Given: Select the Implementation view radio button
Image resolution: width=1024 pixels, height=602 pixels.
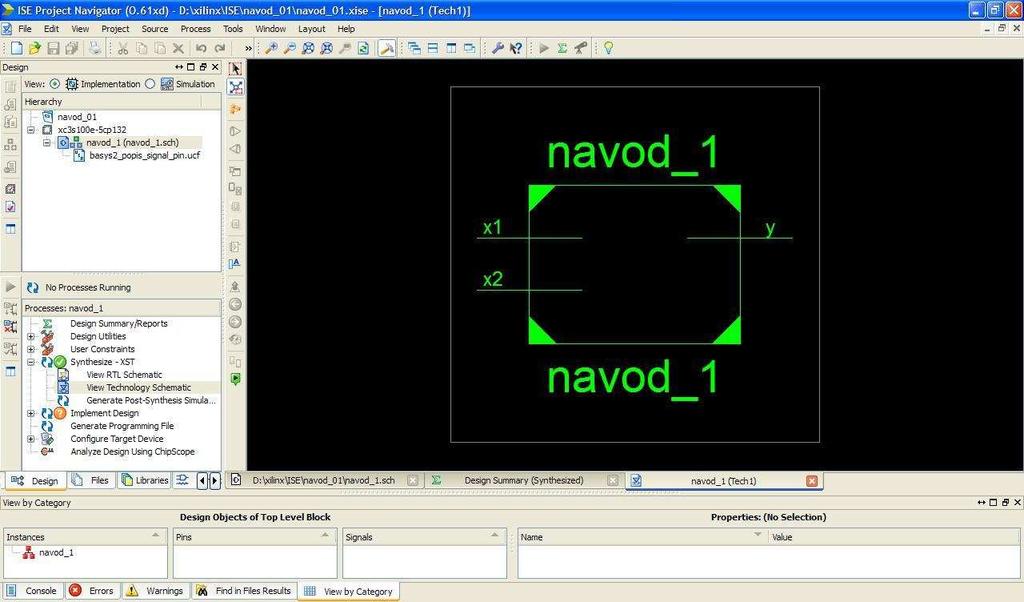Looking at the screenshot, I should (x=55, y=84).
